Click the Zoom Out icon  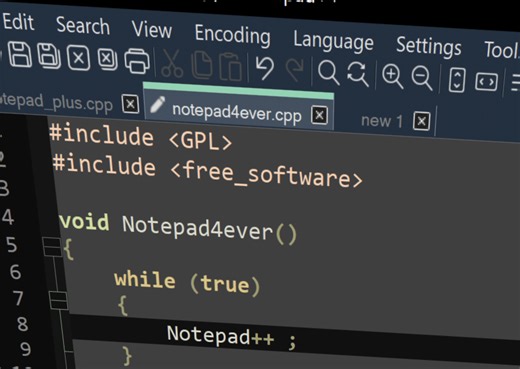click(x=422, y=78)
